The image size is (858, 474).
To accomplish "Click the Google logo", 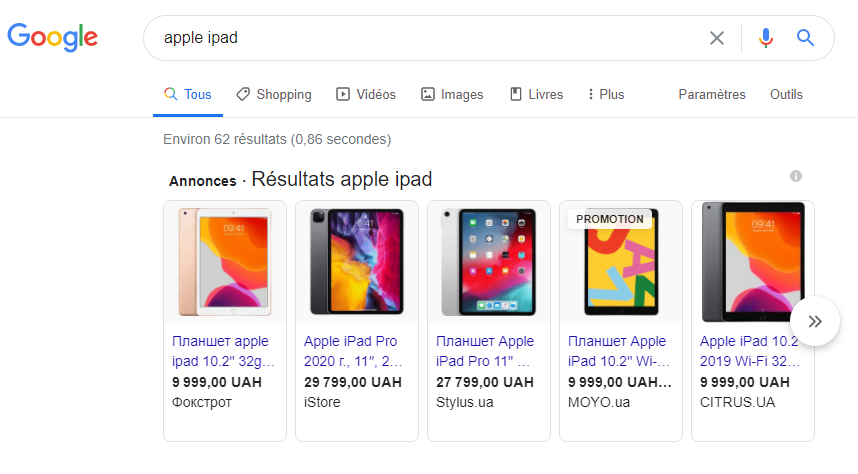I will coord(52,38).
